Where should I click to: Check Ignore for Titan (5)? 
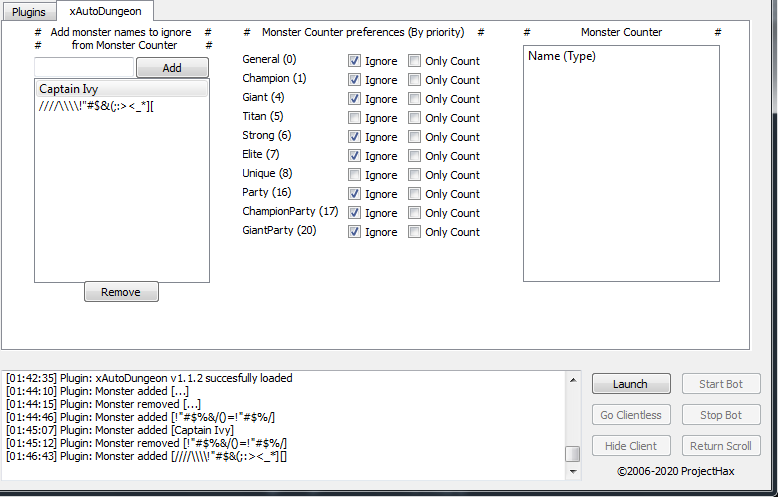pos(355,118)
